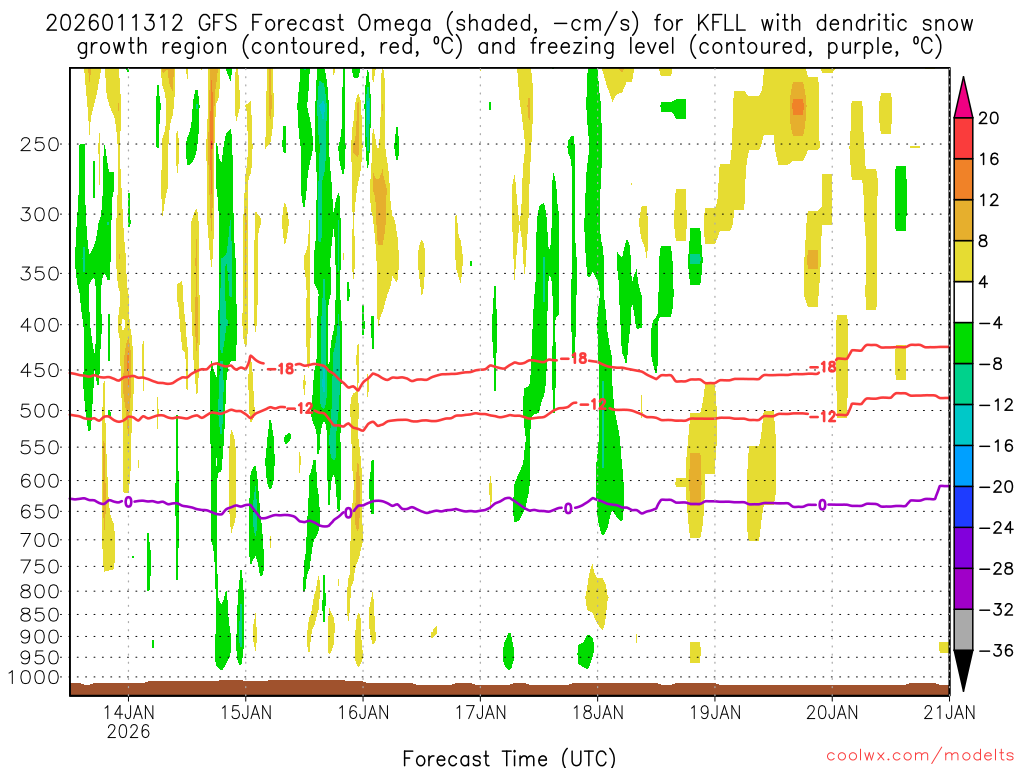The image size is (1024, 768).
Task: Click the 800 pressure level label
Action: point(40,592)
